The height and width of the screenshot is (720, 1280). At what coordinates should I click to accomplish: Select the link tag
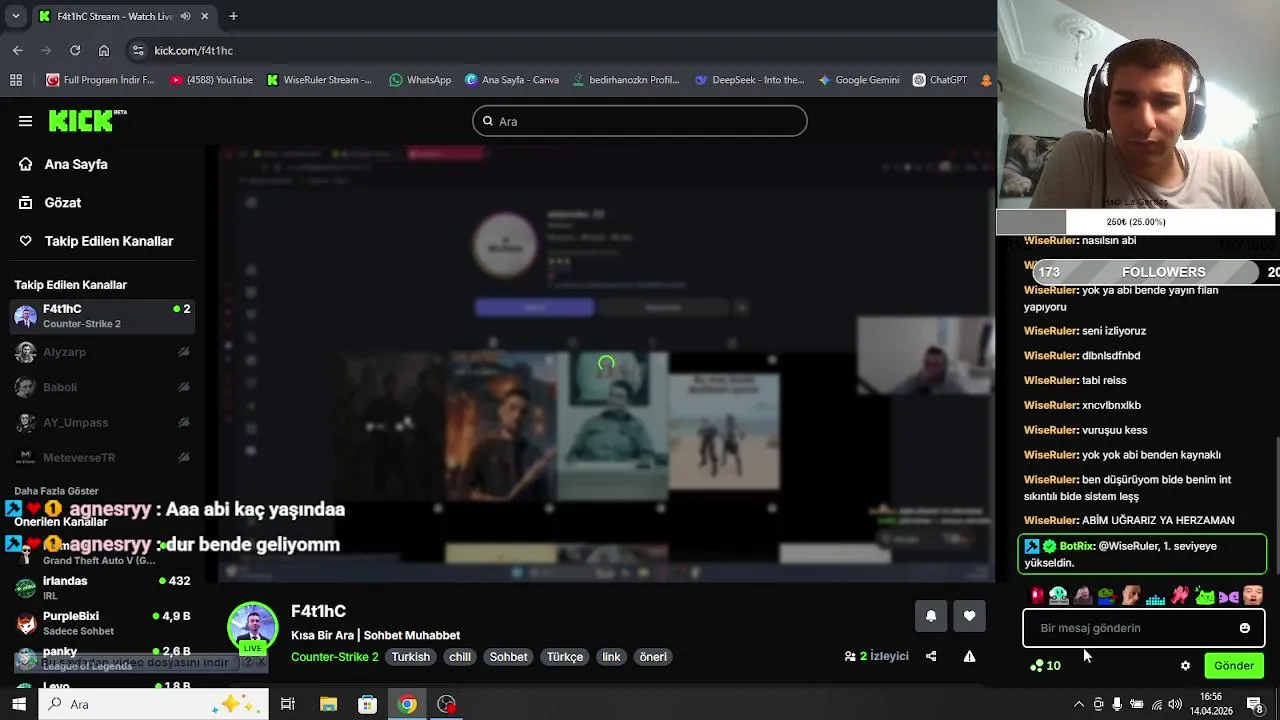pyautogui.click(x=612, y=657)
